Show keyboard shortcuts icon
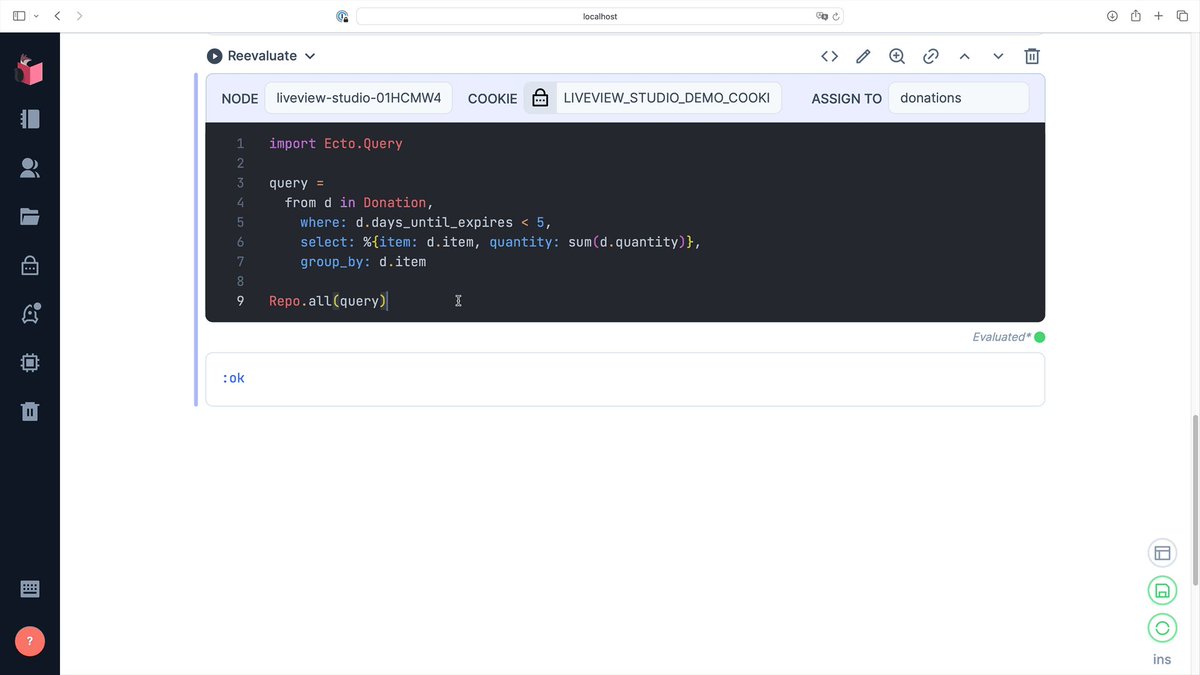Viewport: 1200px width, 675px height. click(30, 589)
